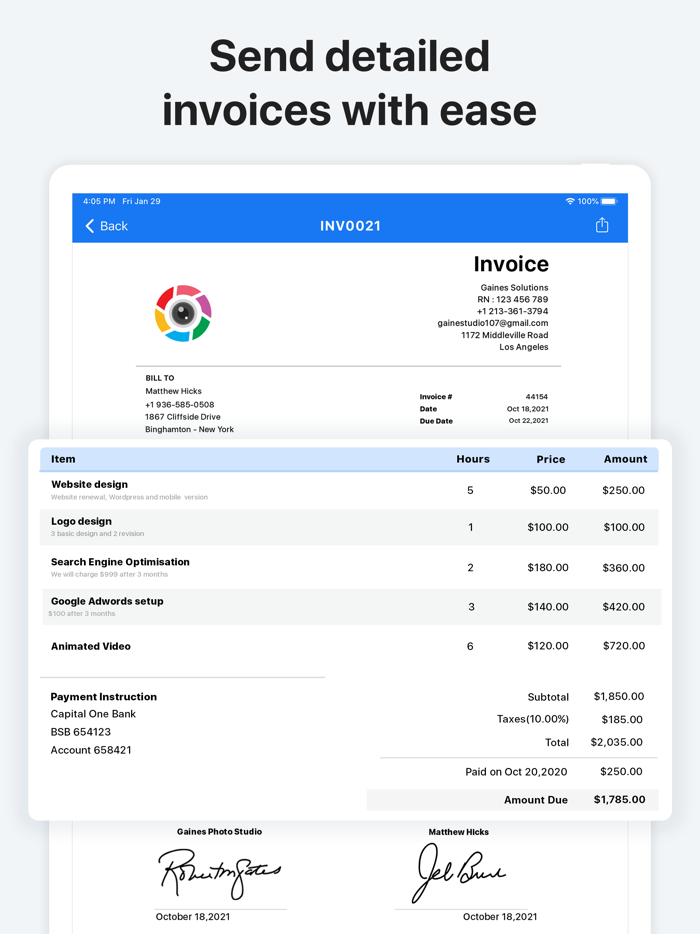Tap the BSB 654123 line

point(80,732)
